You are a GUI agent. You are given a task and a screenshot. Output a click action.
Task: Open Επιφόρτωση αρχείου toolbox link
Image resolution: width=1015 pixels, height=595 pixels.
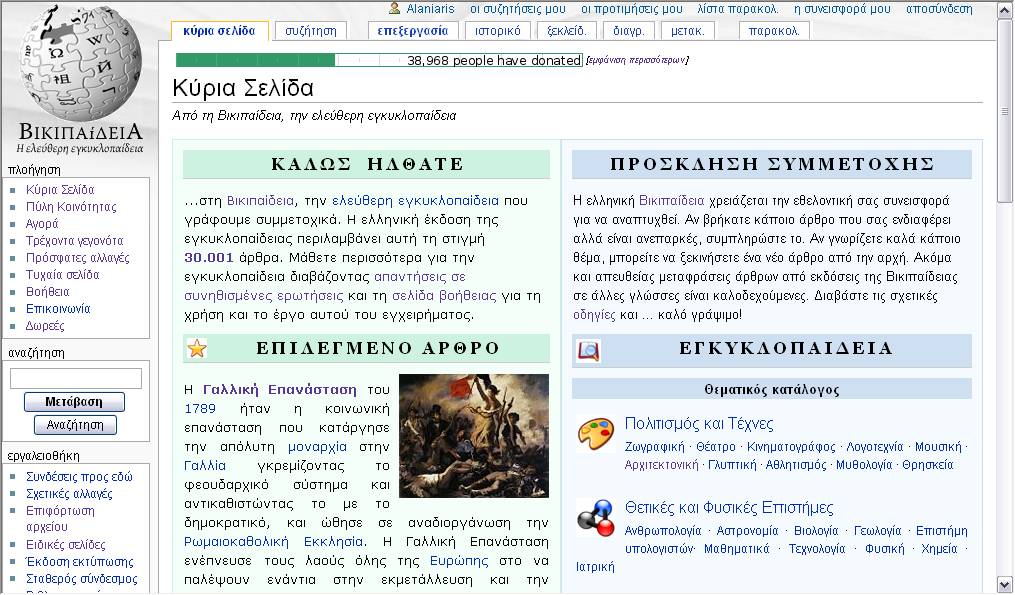click(x=60, y=519)
